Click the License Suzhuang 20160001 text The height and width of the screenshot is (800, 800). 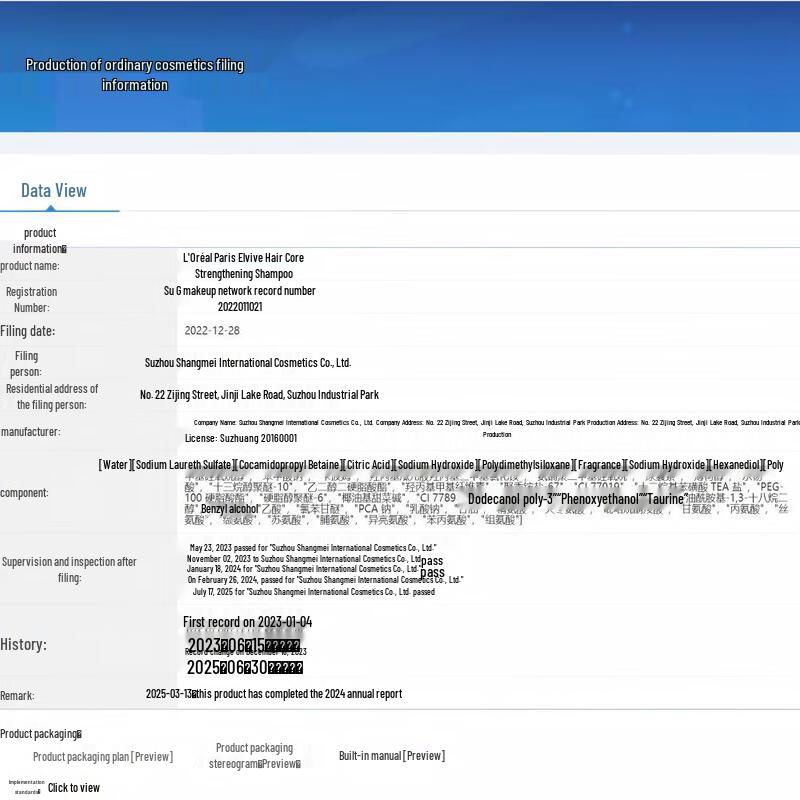[241, 438]
